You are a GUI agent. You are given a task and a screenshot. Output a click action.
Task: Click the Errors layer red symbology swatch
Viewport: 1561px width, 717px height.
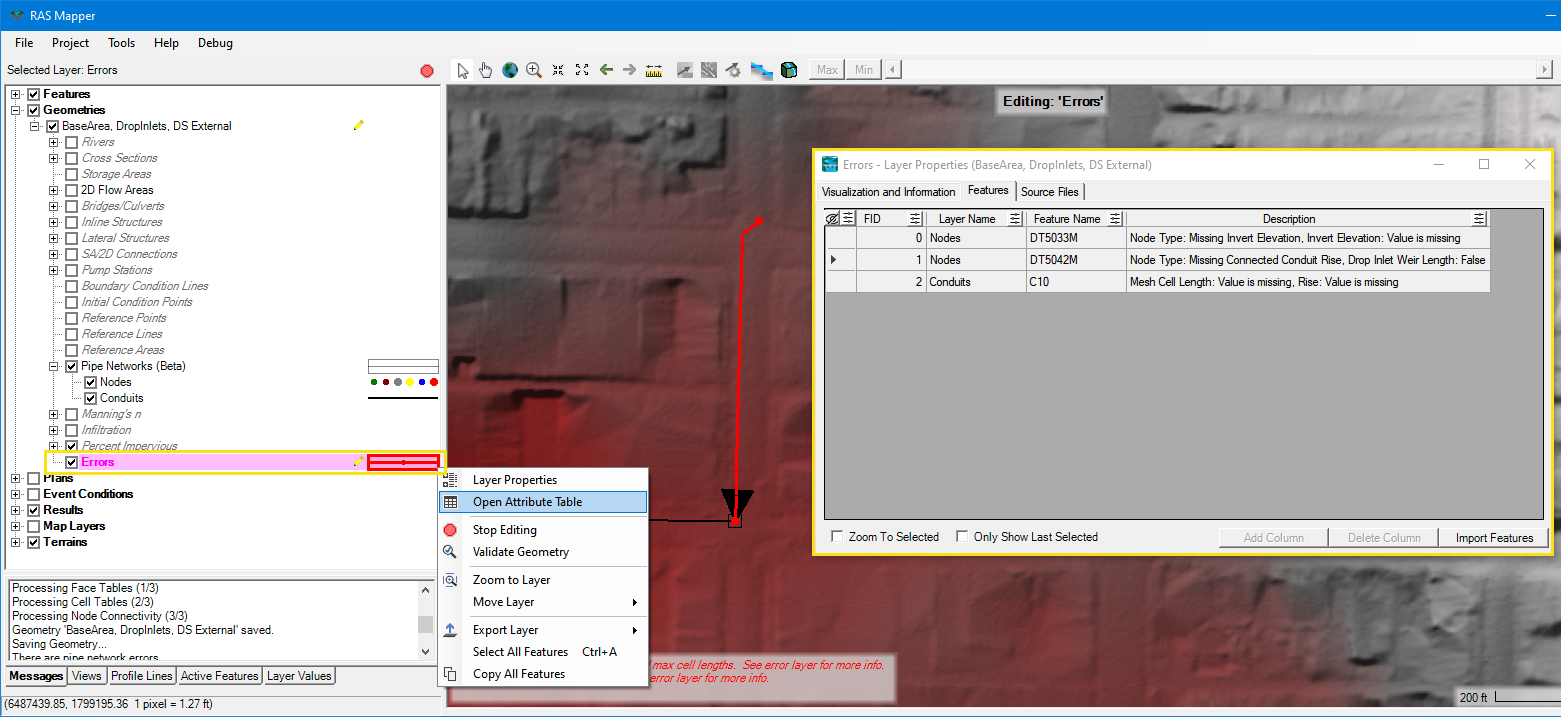click(x=403, y=462)
